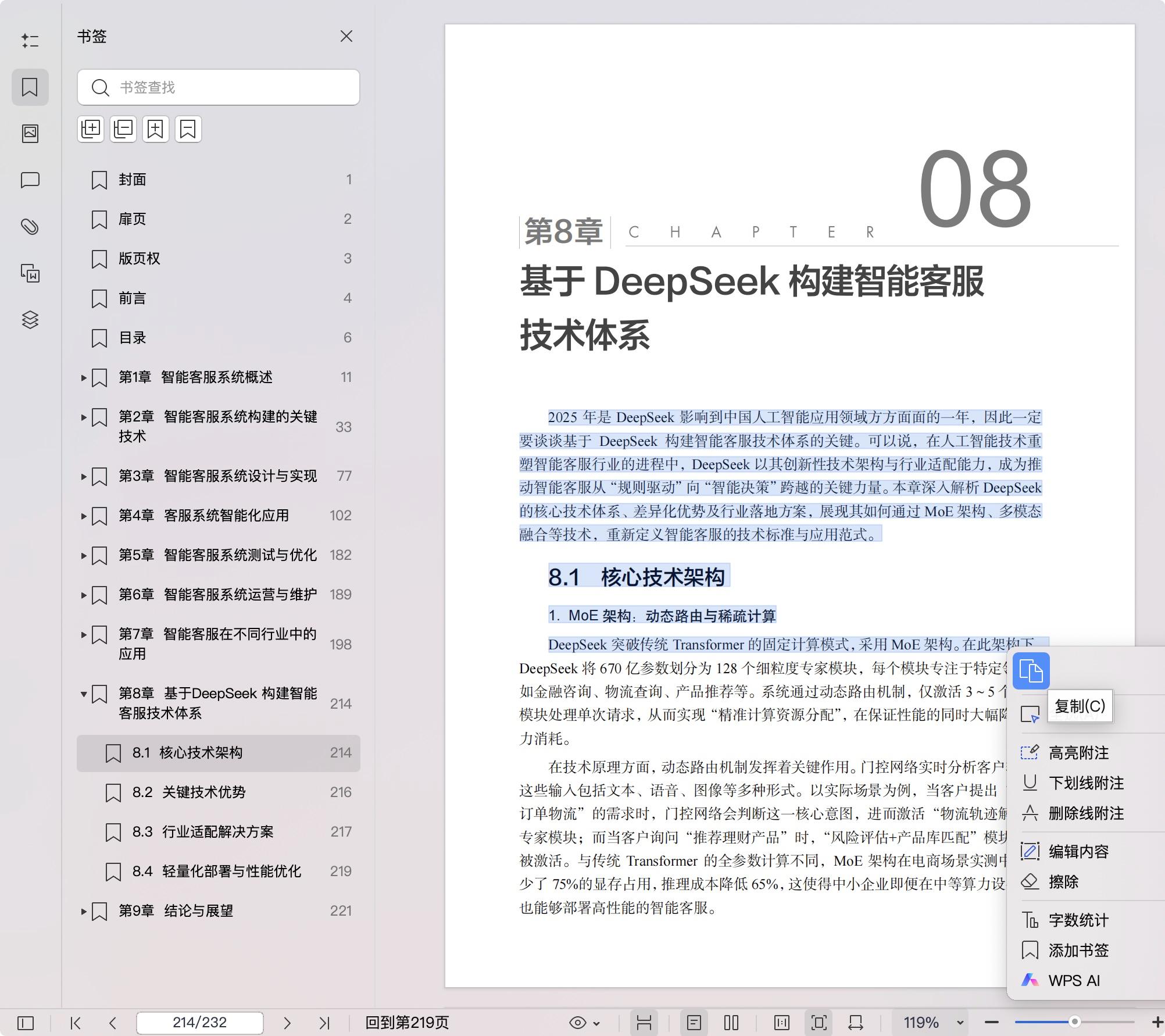Select WPS AI in the context menu
The image size is (1165, 1036).
1073,980
